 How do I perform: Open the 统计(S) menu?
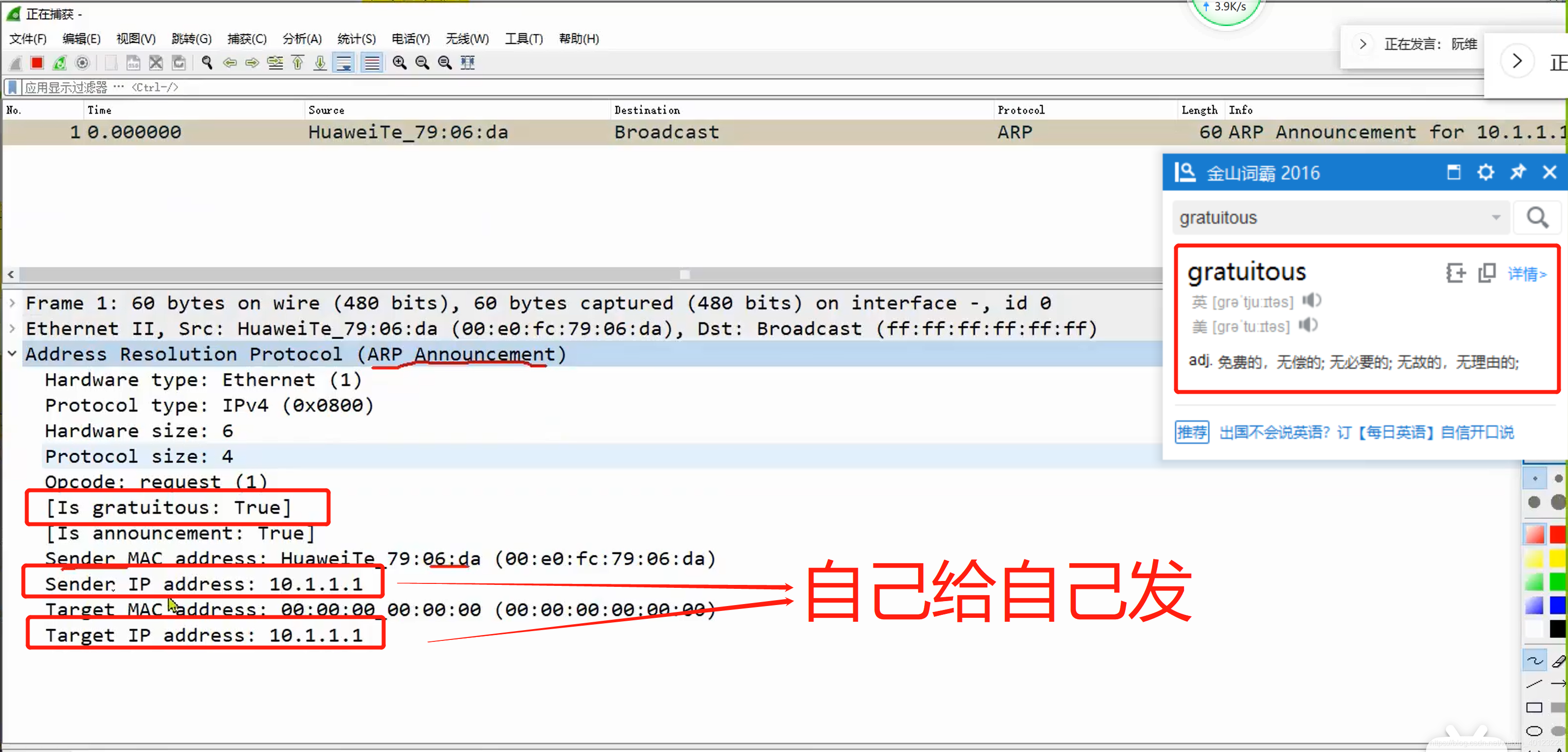(x=356, y=39)
